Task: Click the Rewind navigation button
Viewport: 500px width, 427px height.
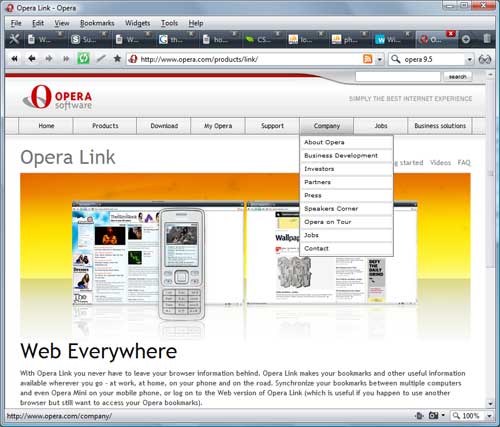Action: (x=14, y=59)
